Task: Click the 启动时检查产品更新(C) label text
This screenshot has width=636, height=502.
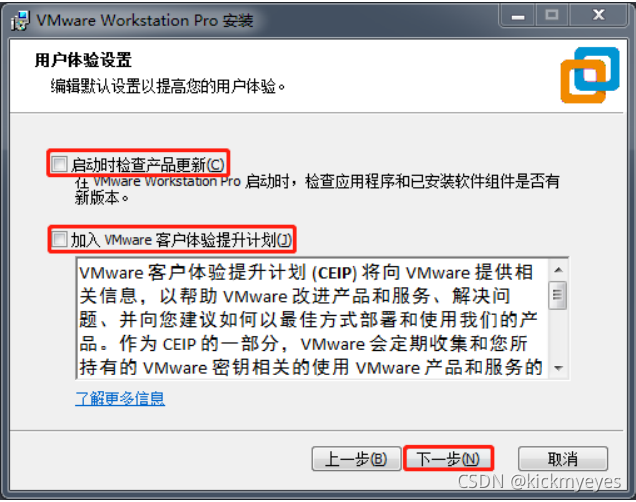Action: point(148,165)
